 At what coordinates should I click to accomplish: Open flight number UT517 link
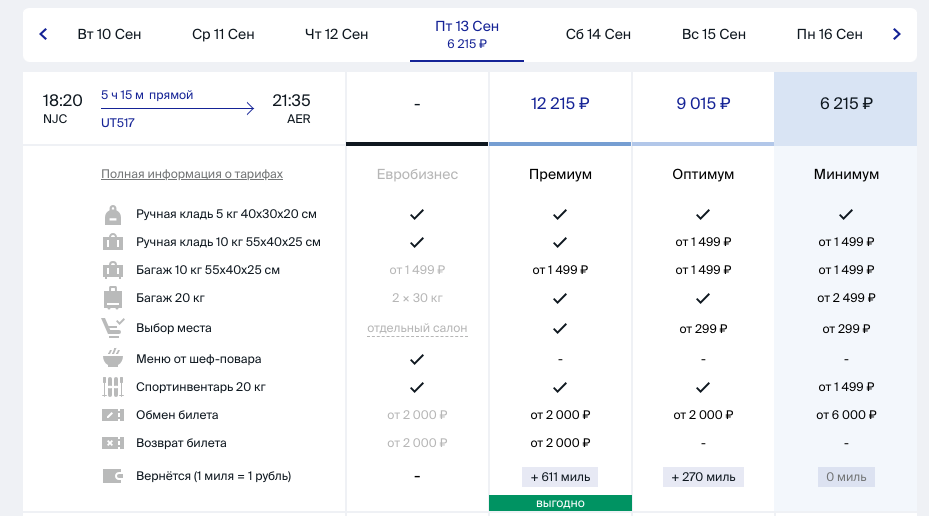[x=117, y=123]
